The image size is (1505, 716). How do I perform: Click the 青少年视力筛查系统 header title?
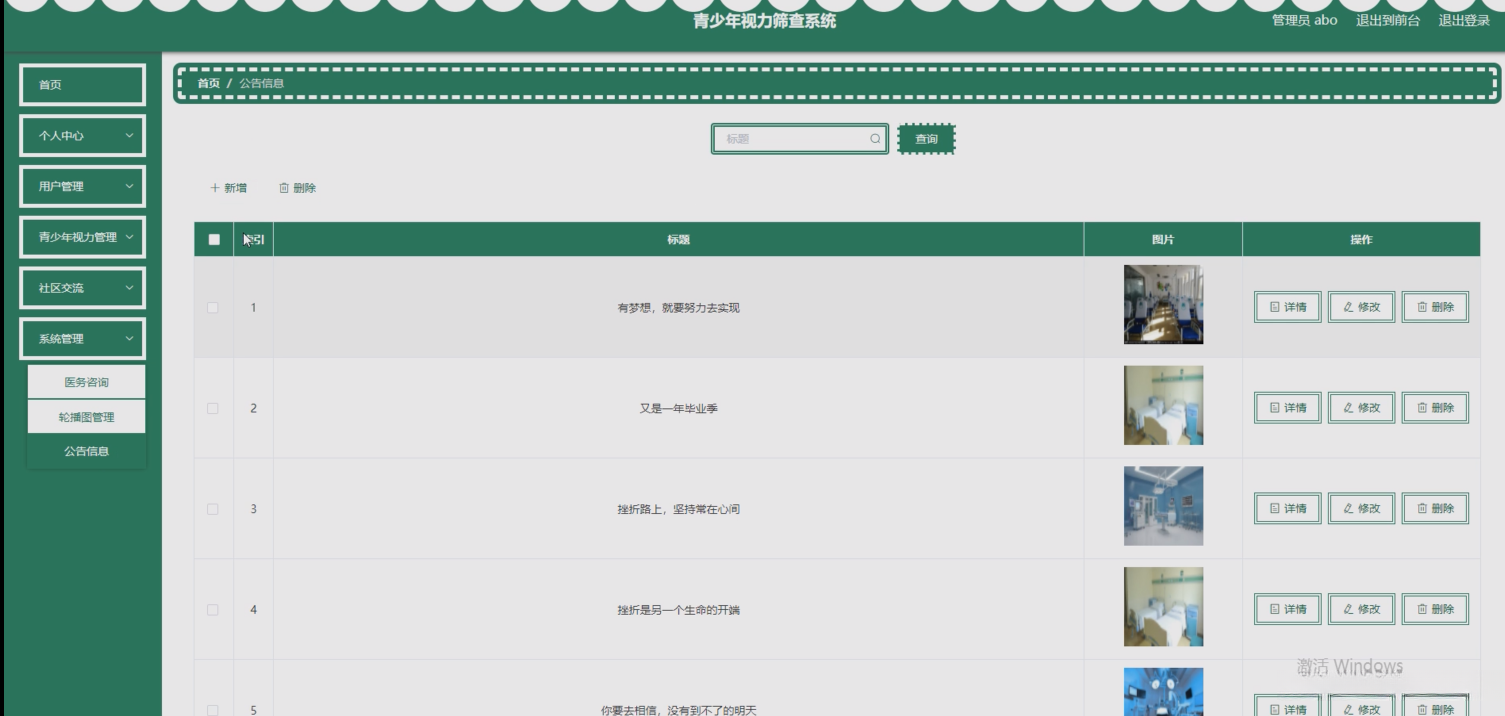coord(765,21)
